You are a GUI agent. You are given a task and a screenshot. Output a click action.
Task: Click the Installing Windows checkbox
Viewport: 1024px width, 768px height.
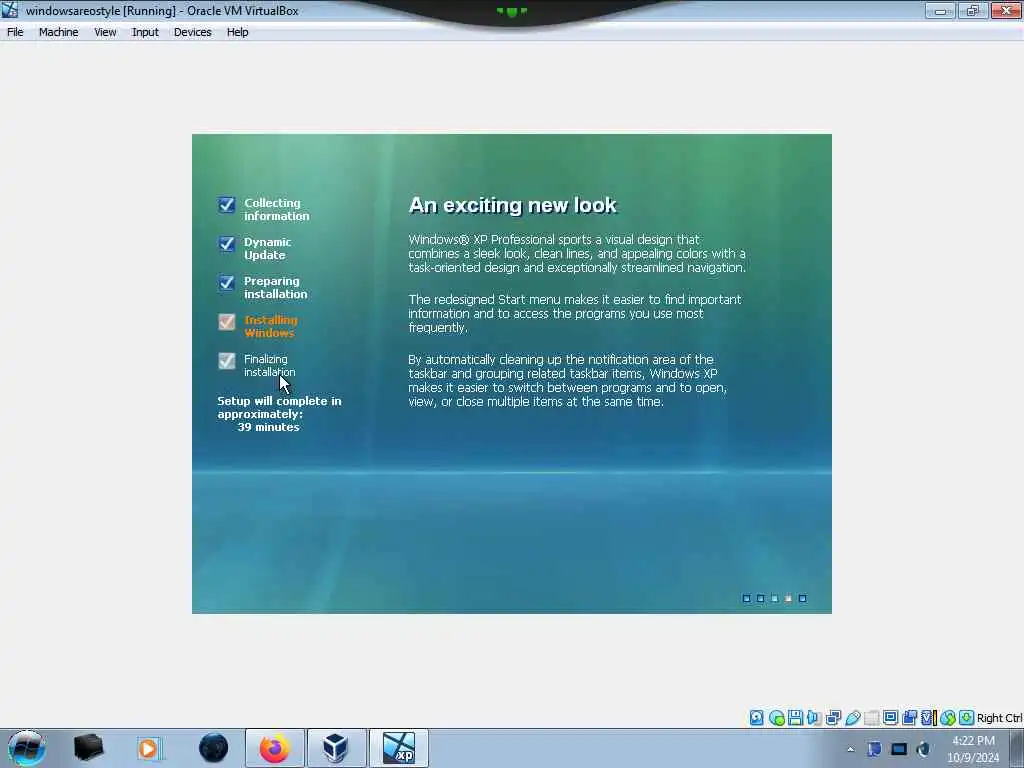227,322
